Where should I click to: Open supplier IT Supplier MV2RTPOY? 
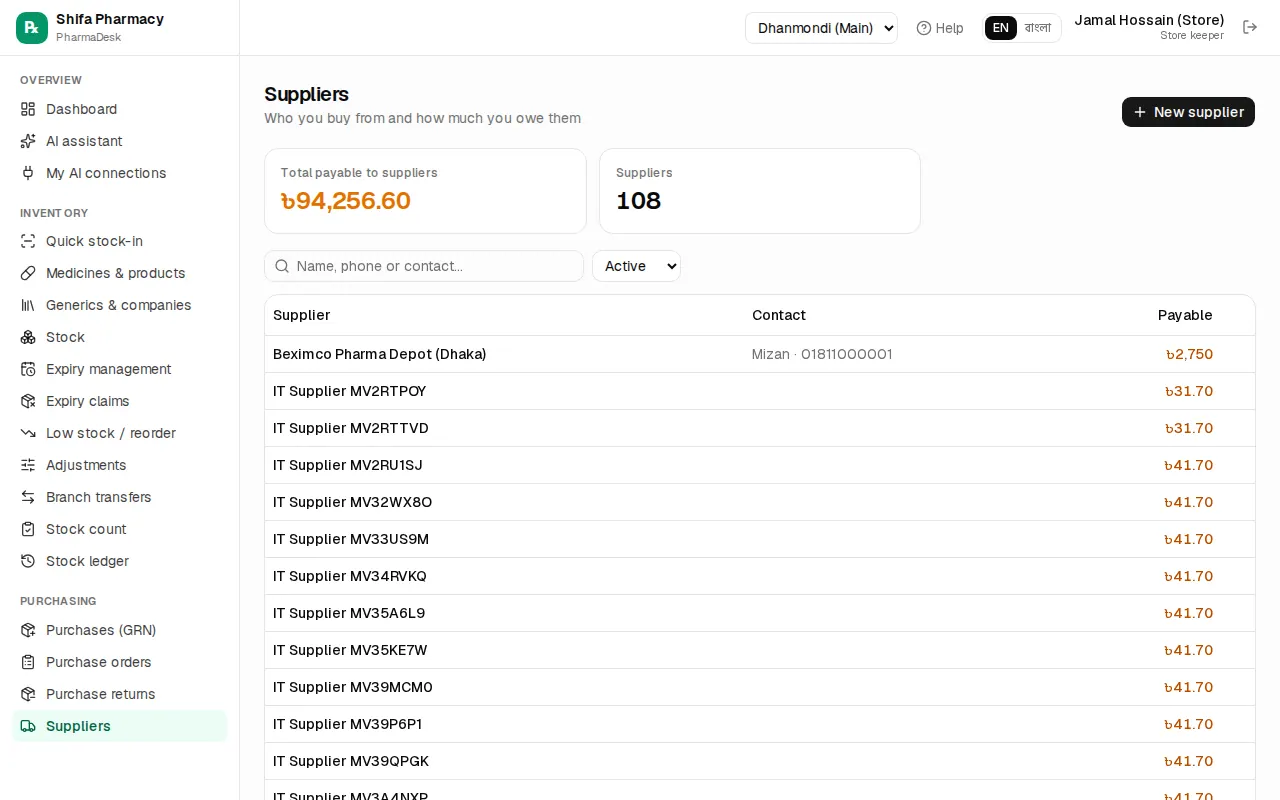[350, 391]
